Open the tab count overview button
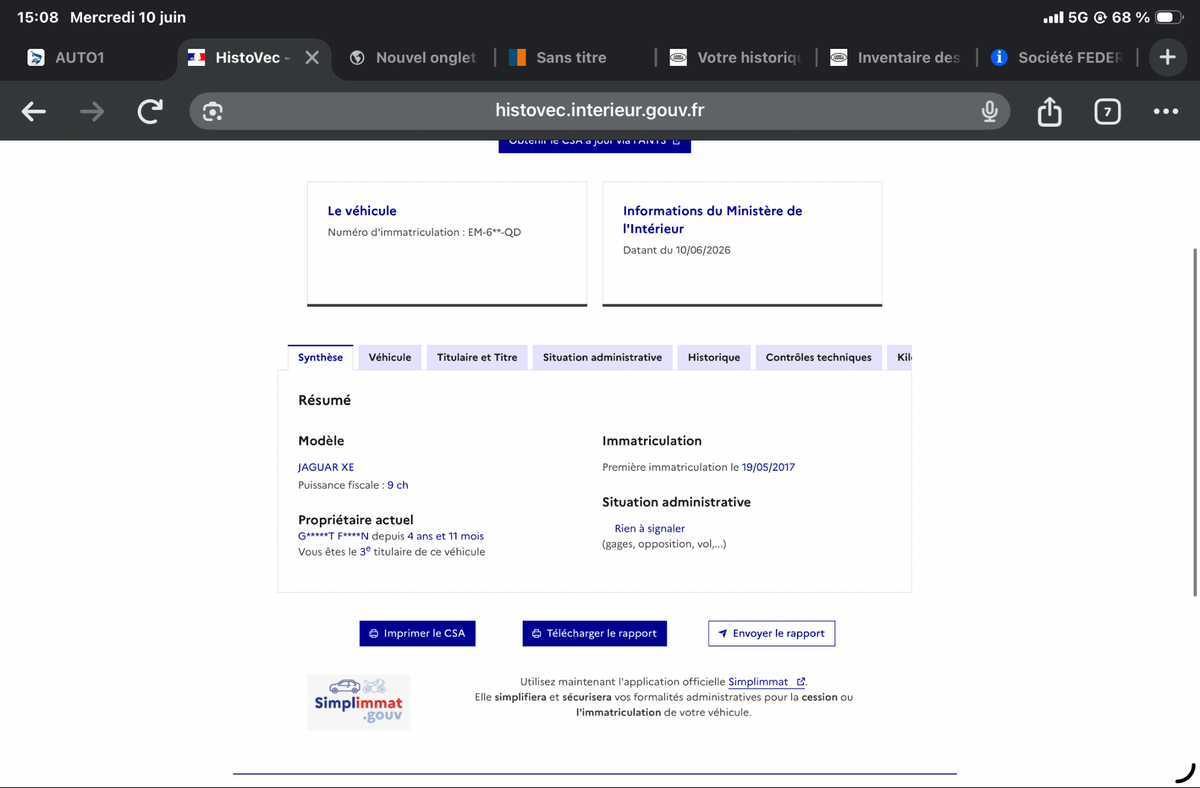Image resolution: width=1200 pixels, height=788 pixels. (x=1106, y=112)
